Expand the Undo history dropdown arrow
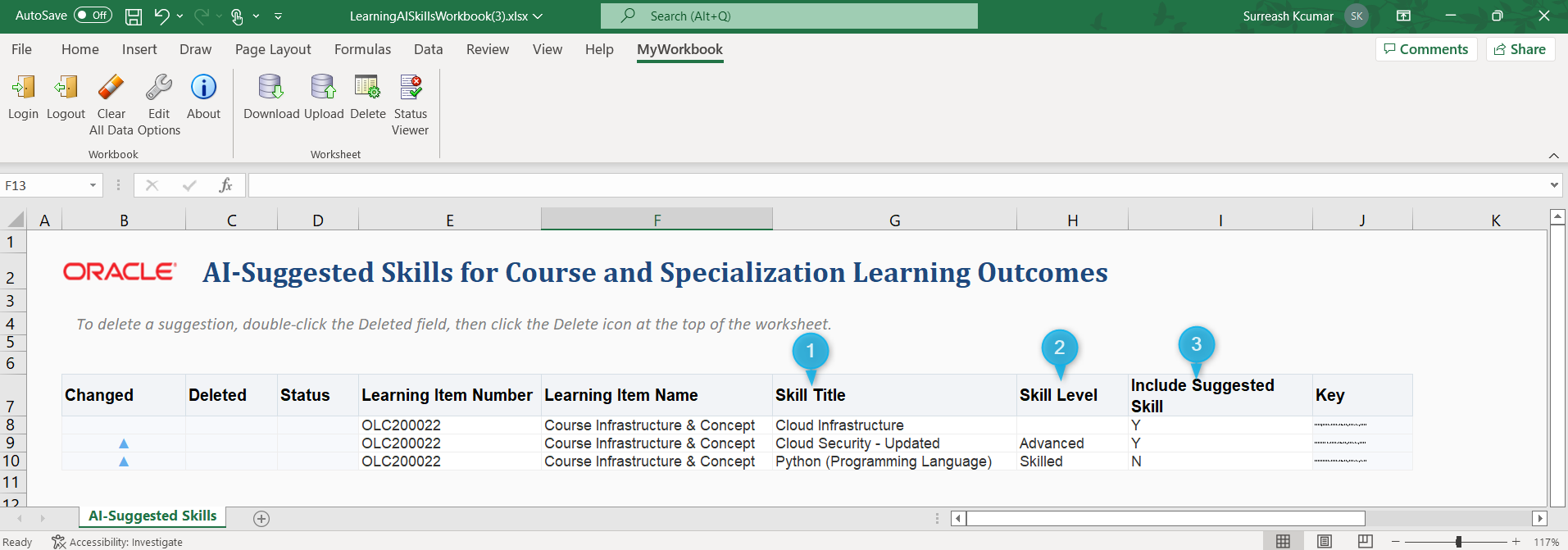The height and width of the screenshot is (550, 1568). point(180,16)
